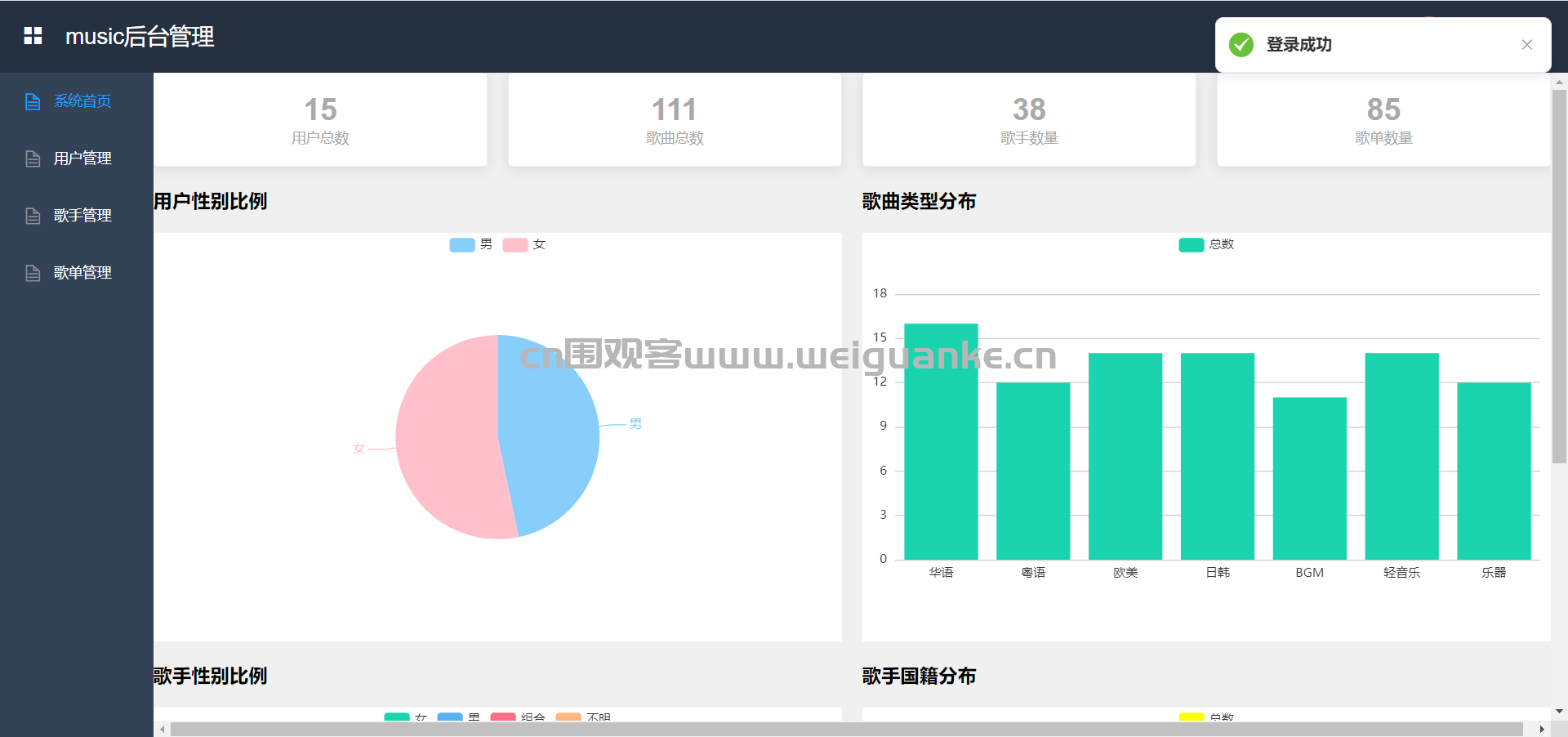Click the 华语 bar in song type chart
1568x737 pixels.
(941, 442)
